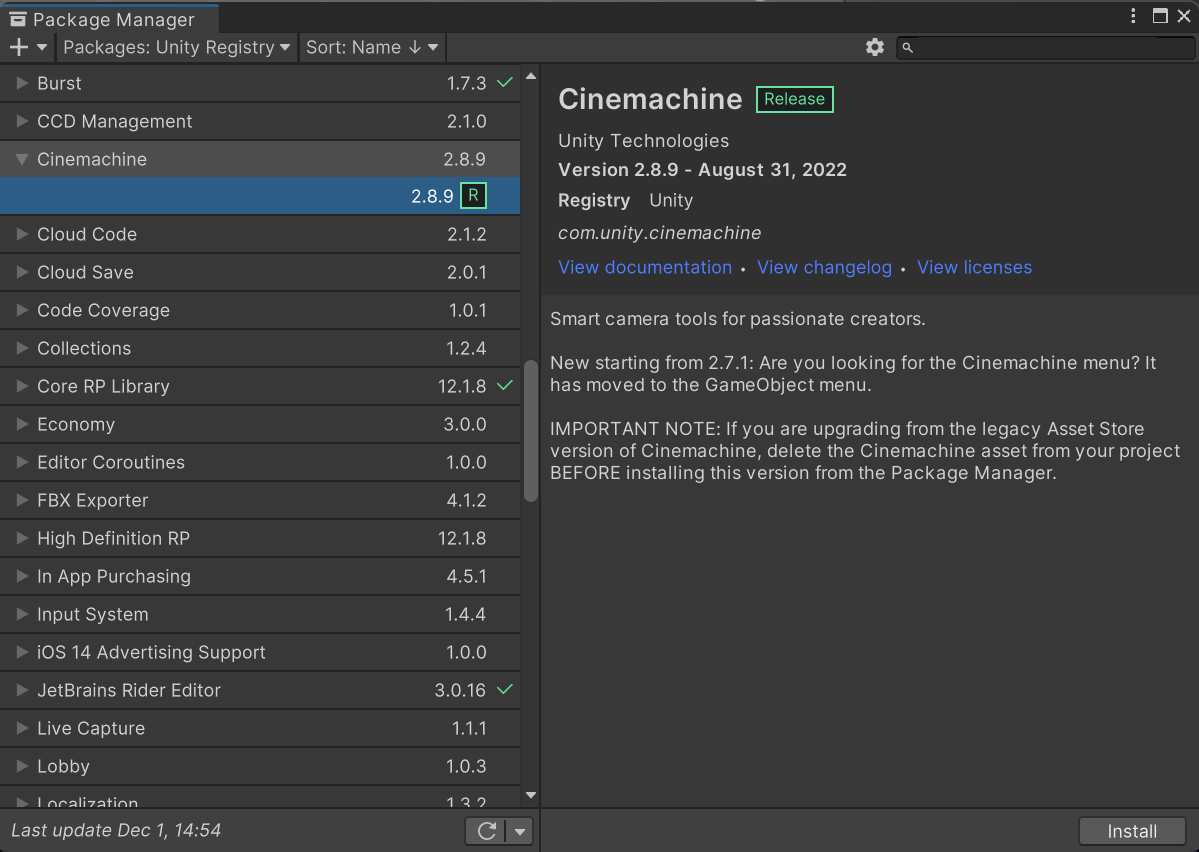Expand the Cloud Code package

pos(22,234)
